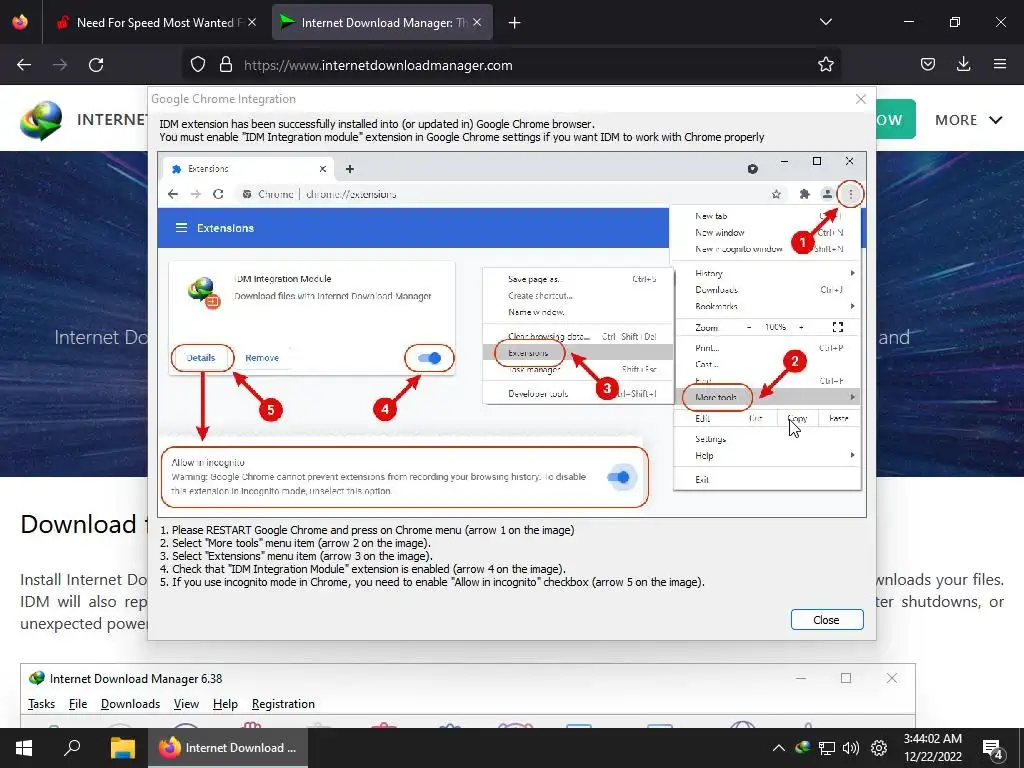Click the Chrome three-dot menu icon in illustration

850,194
